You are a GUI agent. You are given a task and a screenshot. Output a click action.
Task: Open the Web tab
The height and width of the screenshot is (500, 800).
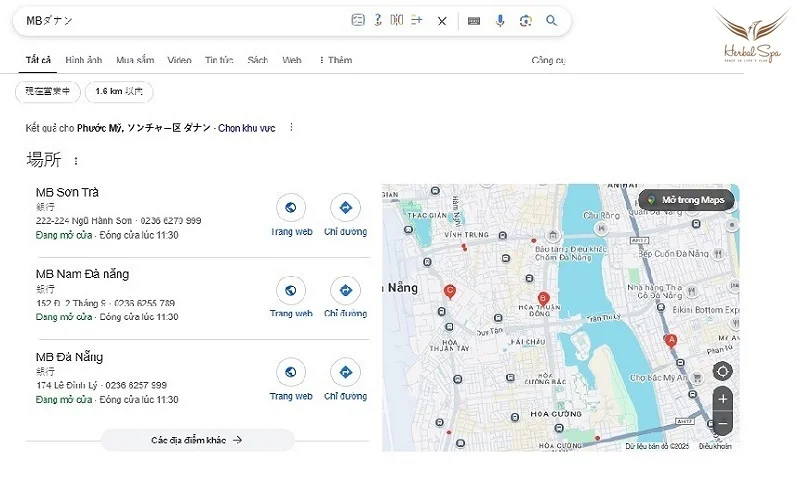click(292, 60)
